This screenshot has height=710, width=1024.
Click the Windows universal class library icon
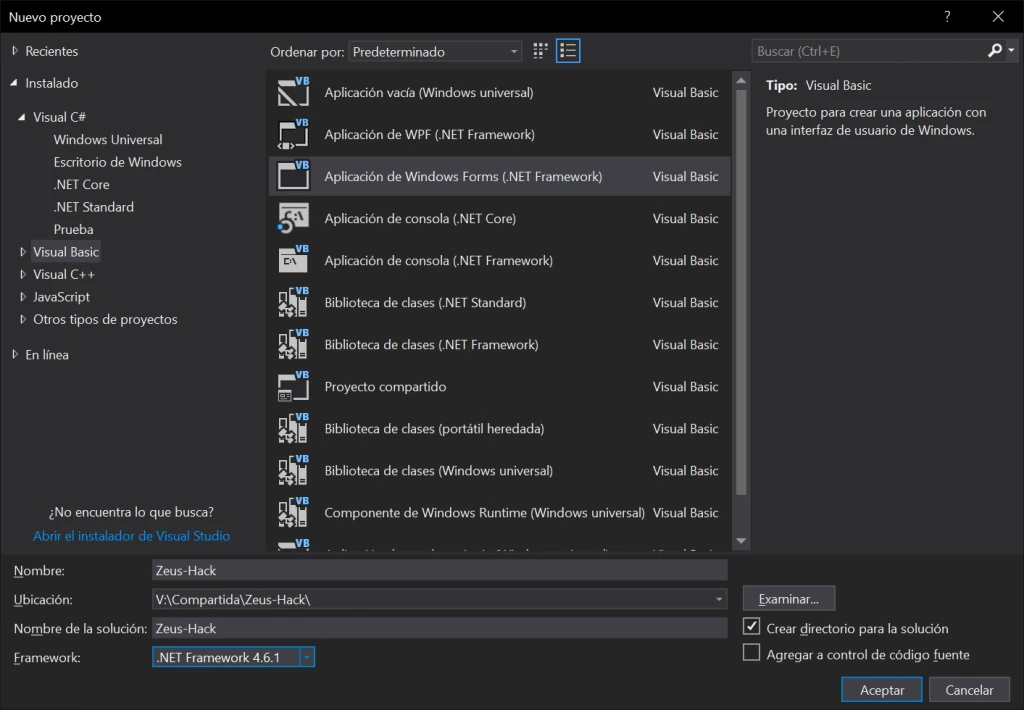point(293,470)
